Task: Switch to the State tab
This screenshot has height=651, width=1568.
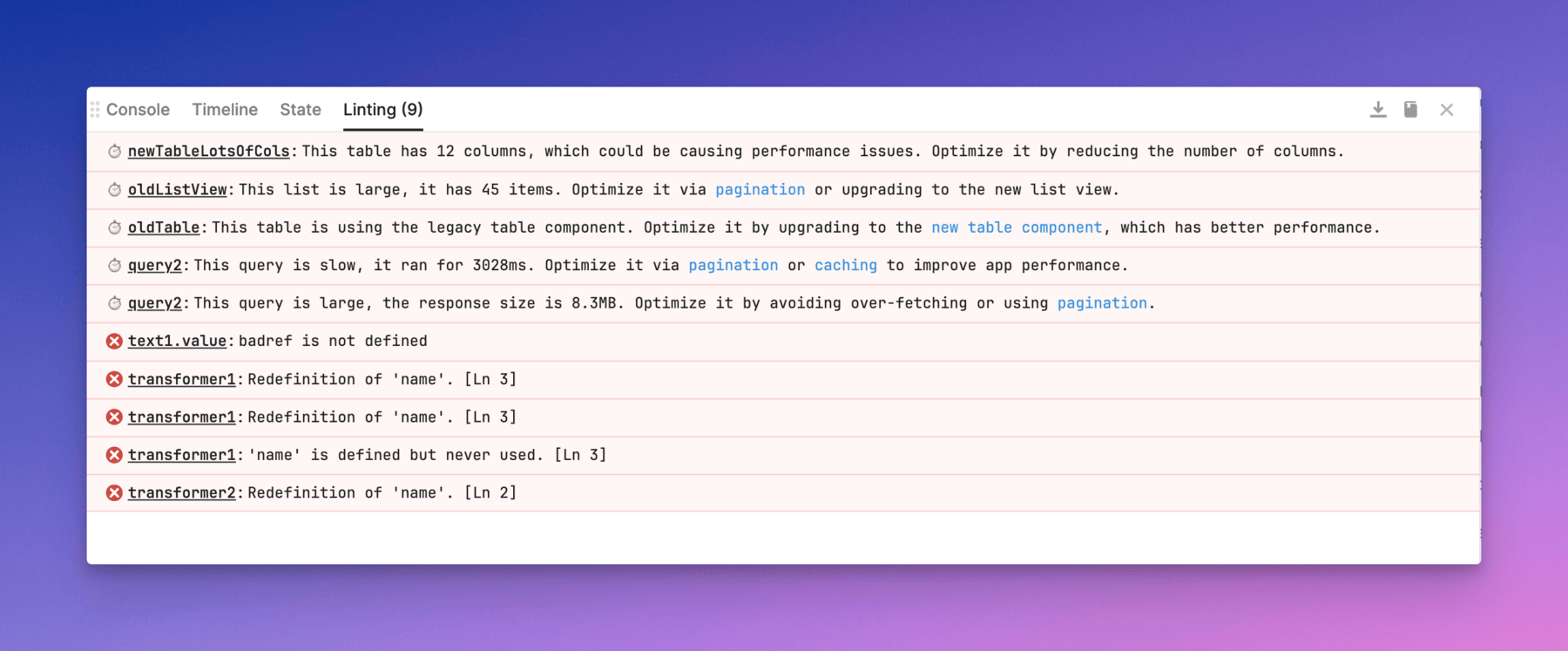Action: (x=301, y=109)
